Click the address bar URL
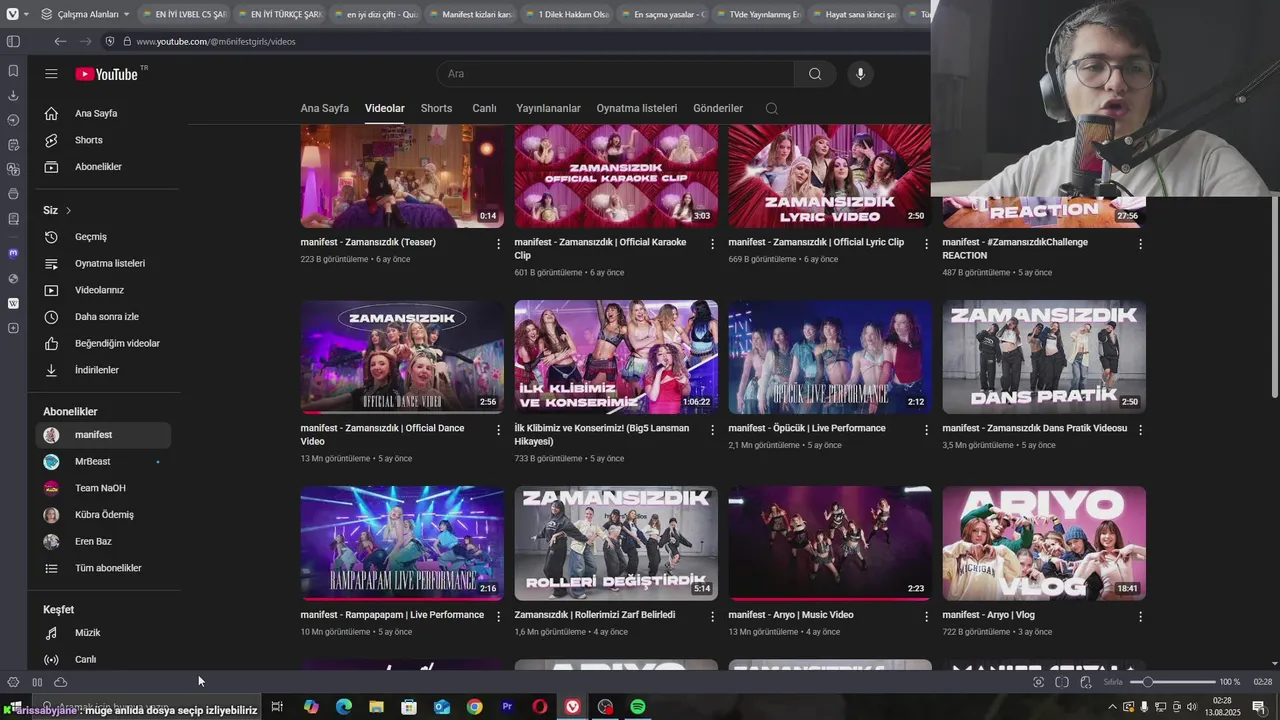Screen dimensions: 1280x720 point(216,41)
